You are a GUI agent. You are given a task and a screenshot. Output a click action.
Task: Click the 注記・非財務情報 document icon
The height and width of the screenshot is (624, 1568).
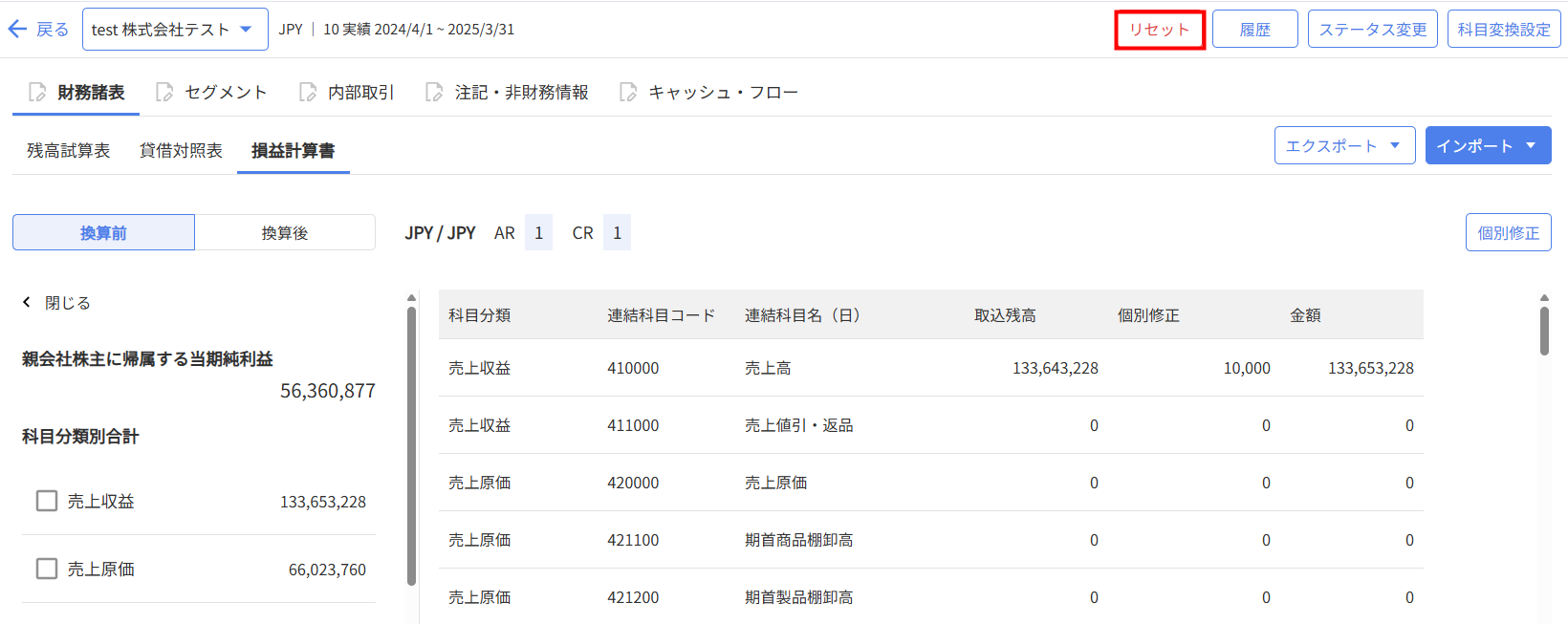pyautogui.click(x=434, y=92)
